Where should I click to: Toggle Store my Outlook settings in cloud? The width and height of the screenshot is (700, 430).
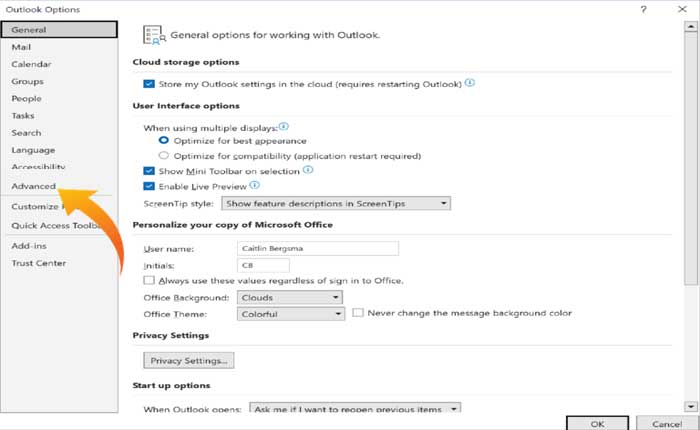(150, 84)
